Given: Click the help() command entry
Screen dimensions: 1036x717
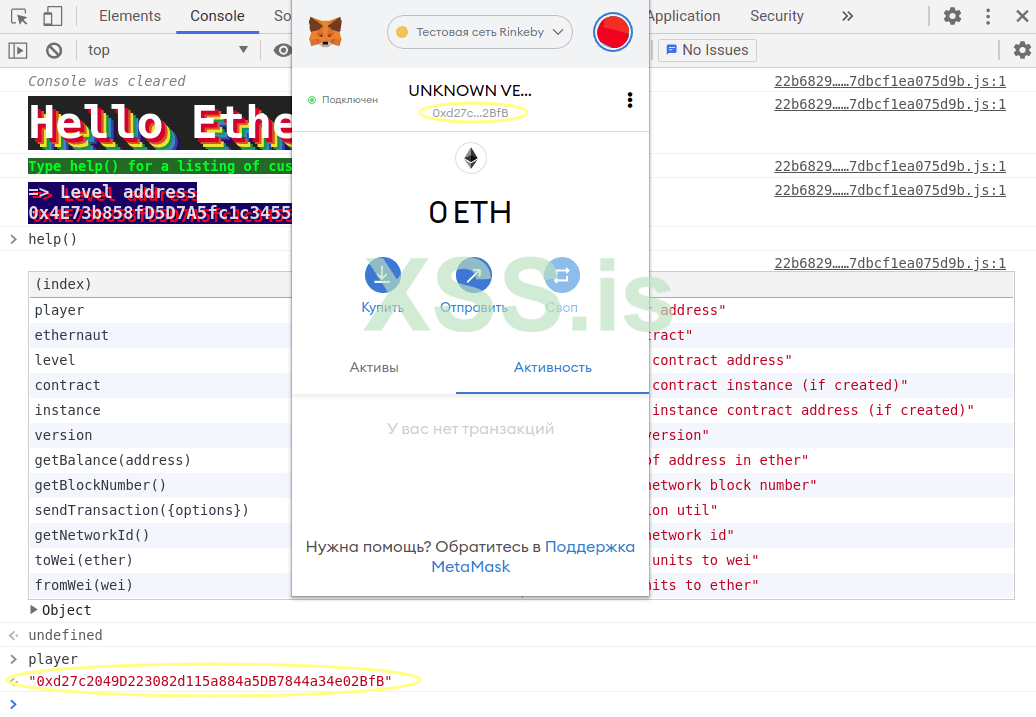Looking at the screenshot, I should tap(52, 239).
